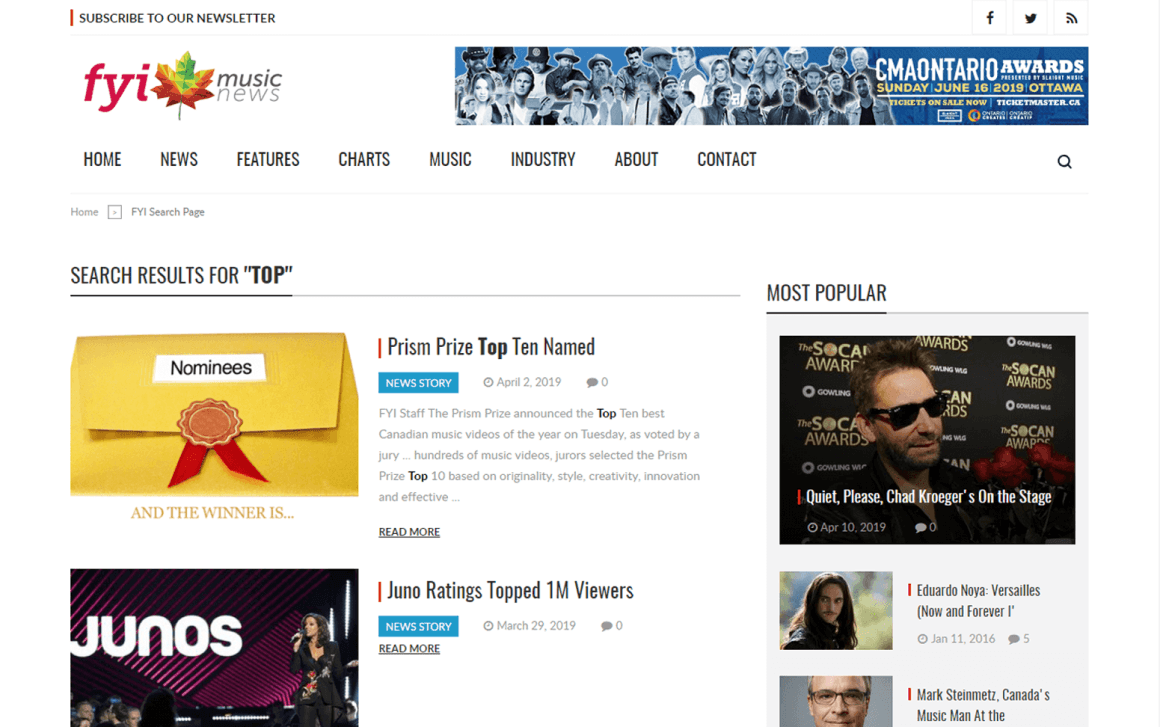This screenshot has height=727, width=1160.
Task: Click comment bubble icon for Juno Ratings story
Action: click(x=607, y=626)
